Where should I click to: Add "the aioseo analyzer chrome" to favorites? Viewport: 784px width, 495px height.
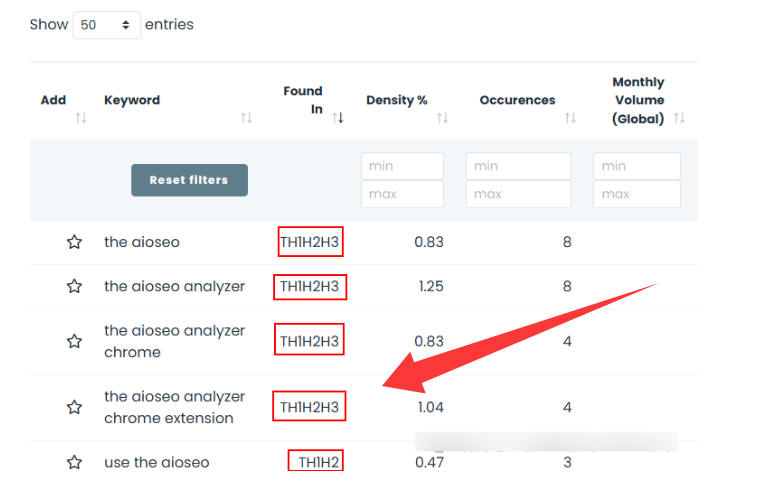[74, 341]
